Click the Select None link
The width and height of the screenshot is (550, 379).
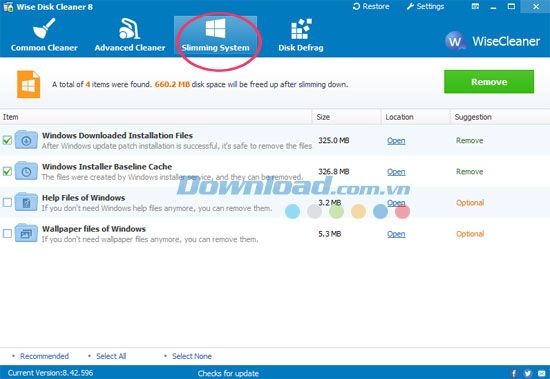pos(192,356)
